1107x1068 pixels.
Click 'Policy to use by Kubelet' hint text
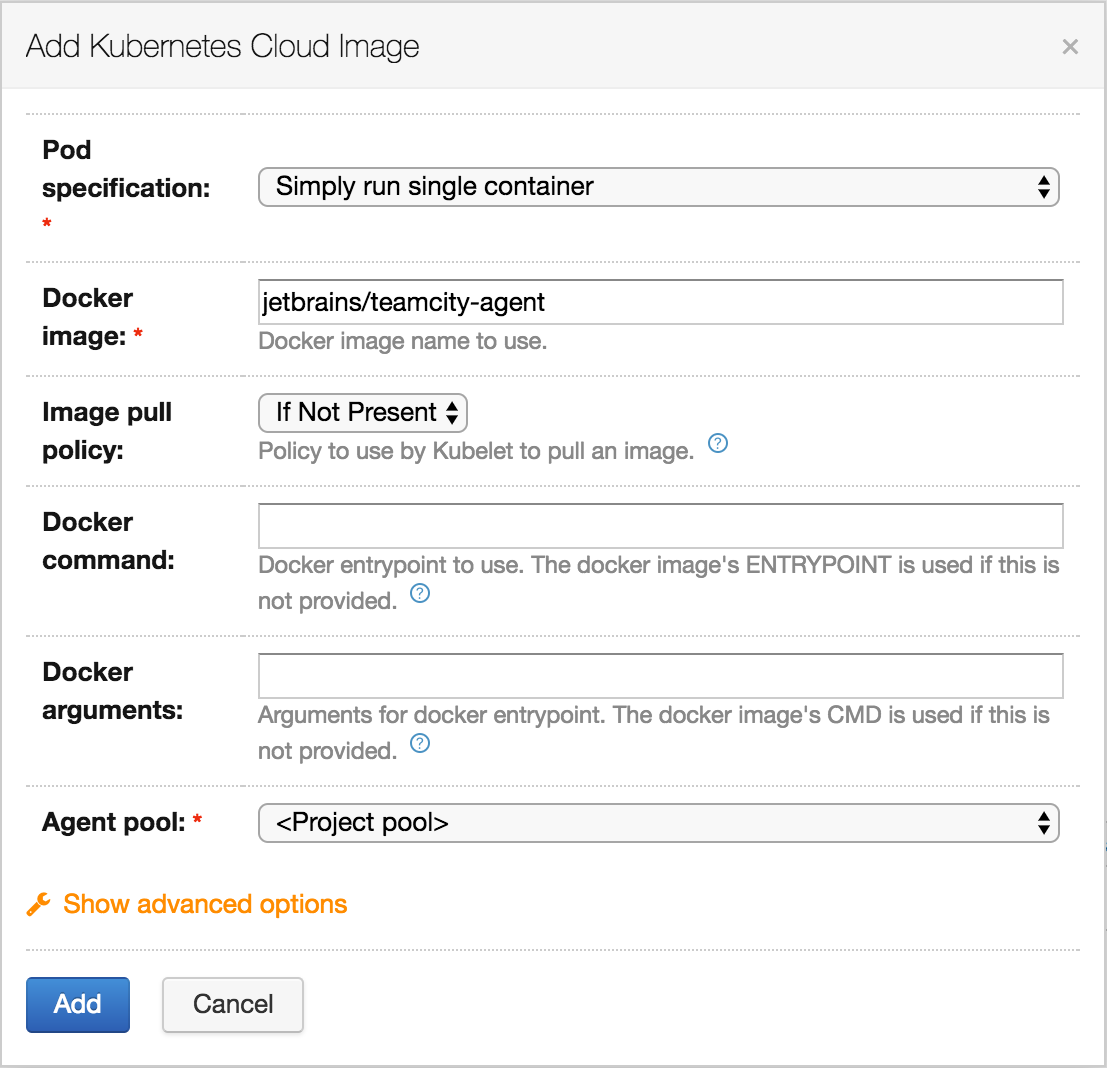(476, 450)
